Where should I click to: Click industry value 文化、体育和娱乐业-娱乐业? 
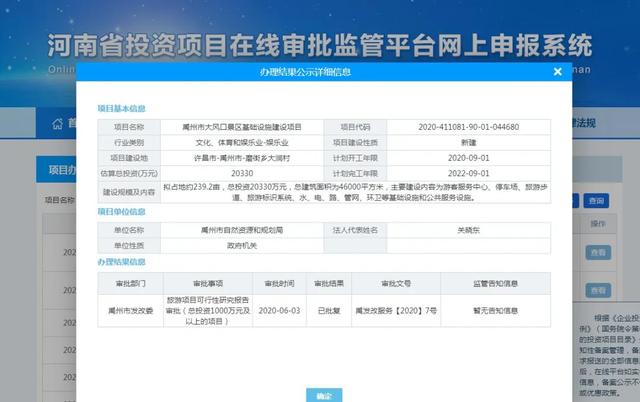point(242,142)
